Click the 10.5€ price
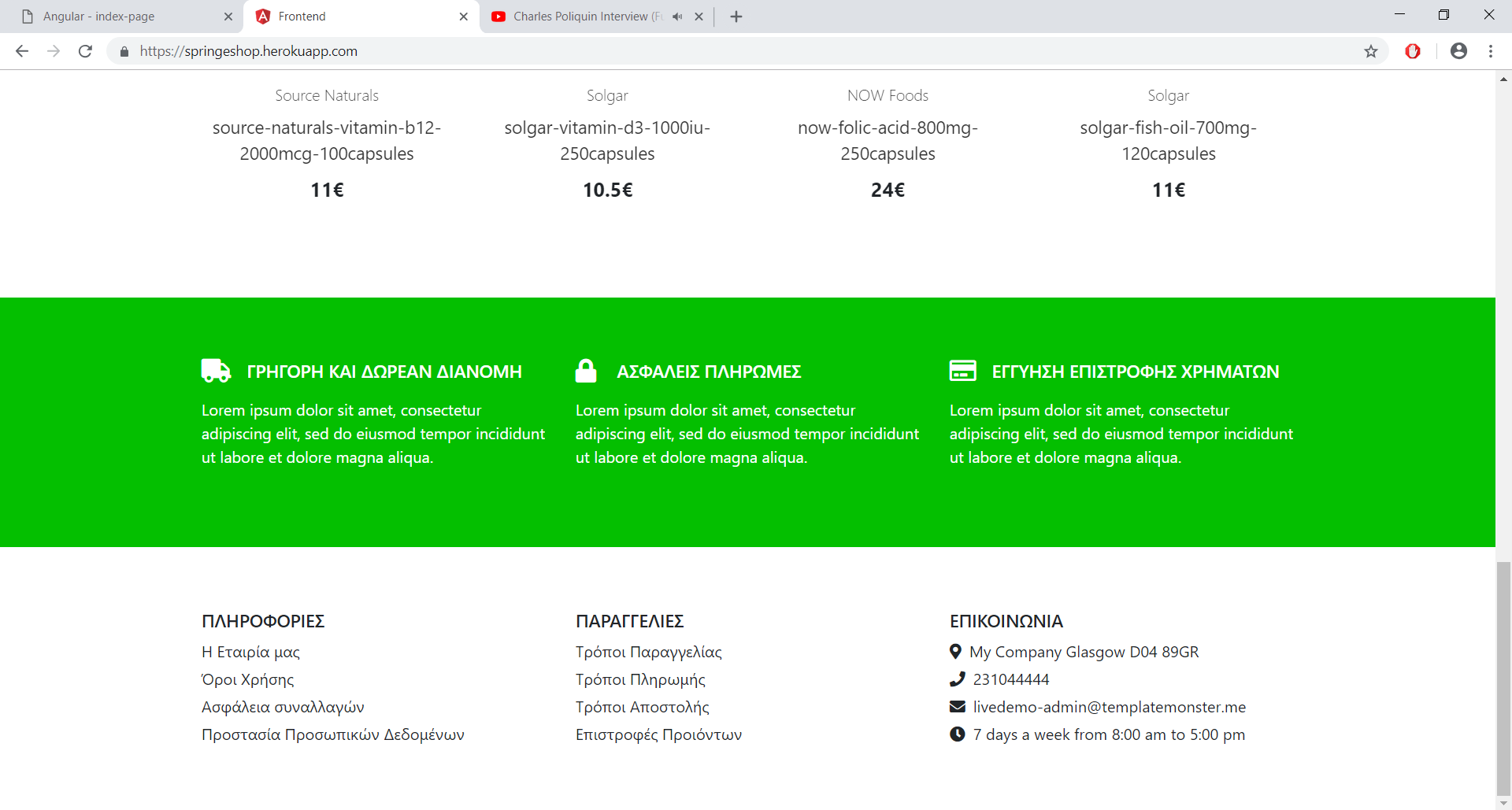The image size is (1512, 810). pyautogui.click(x=607, y=190)
